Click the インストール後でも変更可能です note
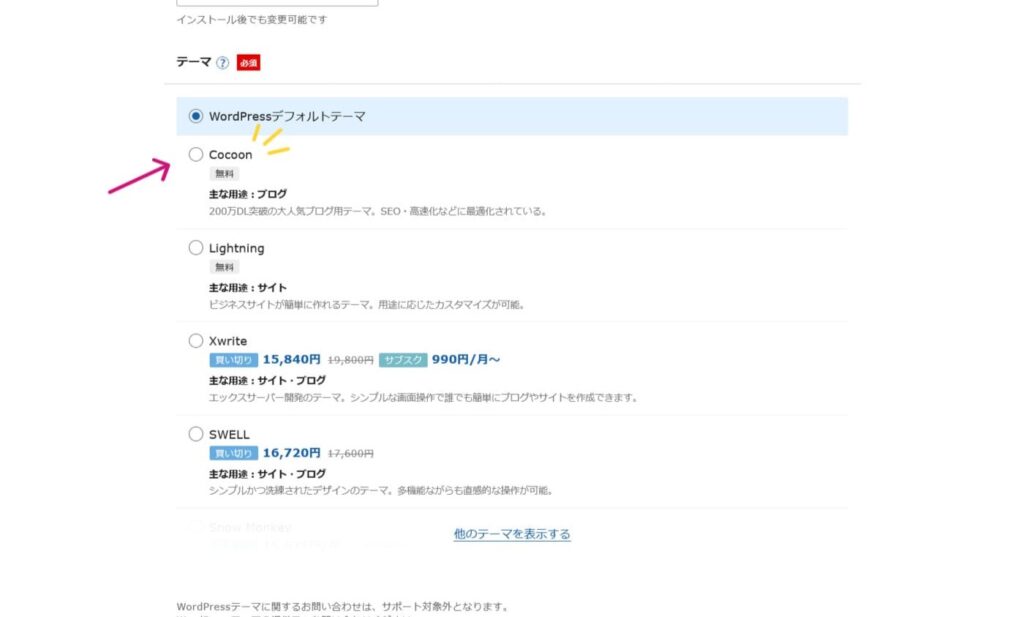Screen dimensions: 1024x617 (x=252, y=20)
